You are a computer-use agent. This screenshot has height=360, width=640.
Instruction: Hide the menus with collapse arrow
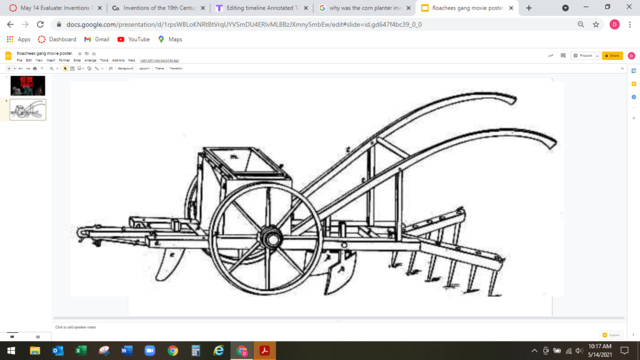pos(622,69)
